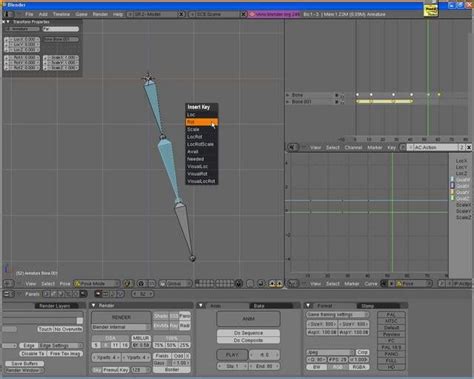Open the File menu in the top header
Viewport: 474px width, 379px height.
[29, 14]
